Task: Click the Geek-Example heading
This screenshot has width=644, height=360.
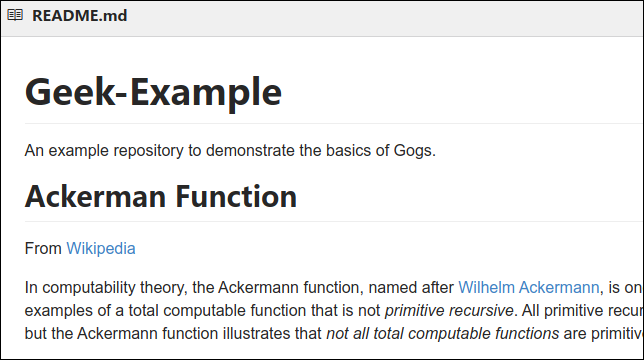Action: pyautogui.click(x=153, y=92)
